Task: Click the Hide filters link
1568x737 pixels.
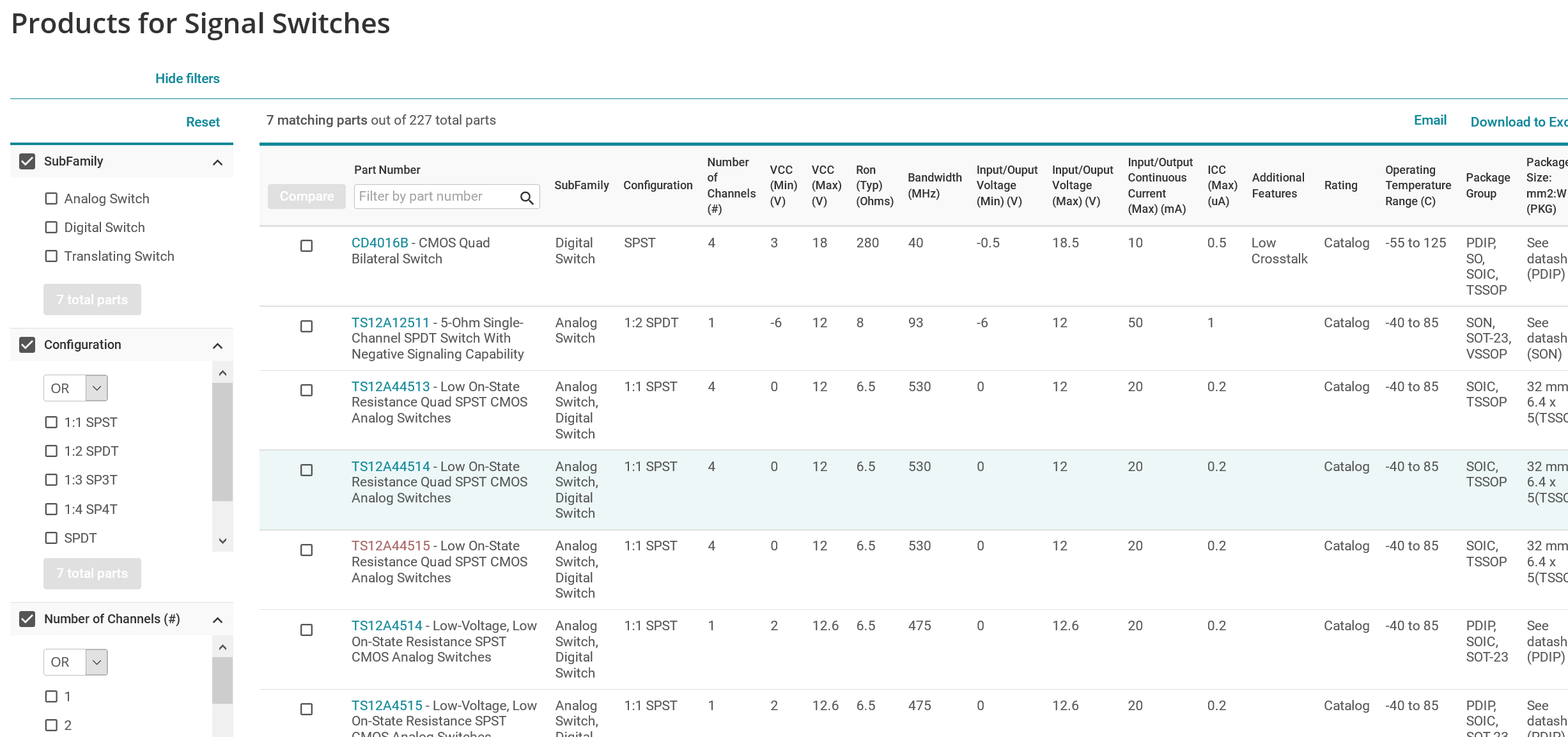Action: (x=187, y=79)
